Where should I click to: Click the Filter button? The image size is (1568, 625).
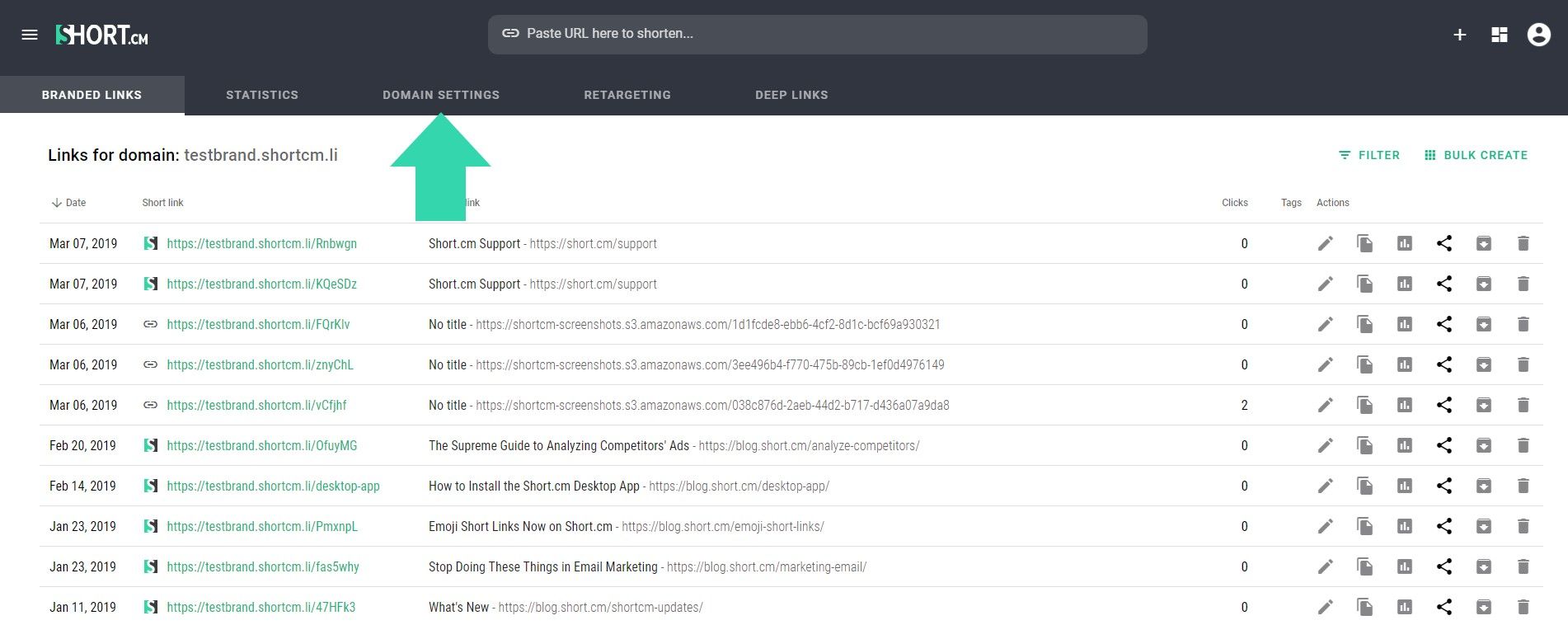(1369, 155)
